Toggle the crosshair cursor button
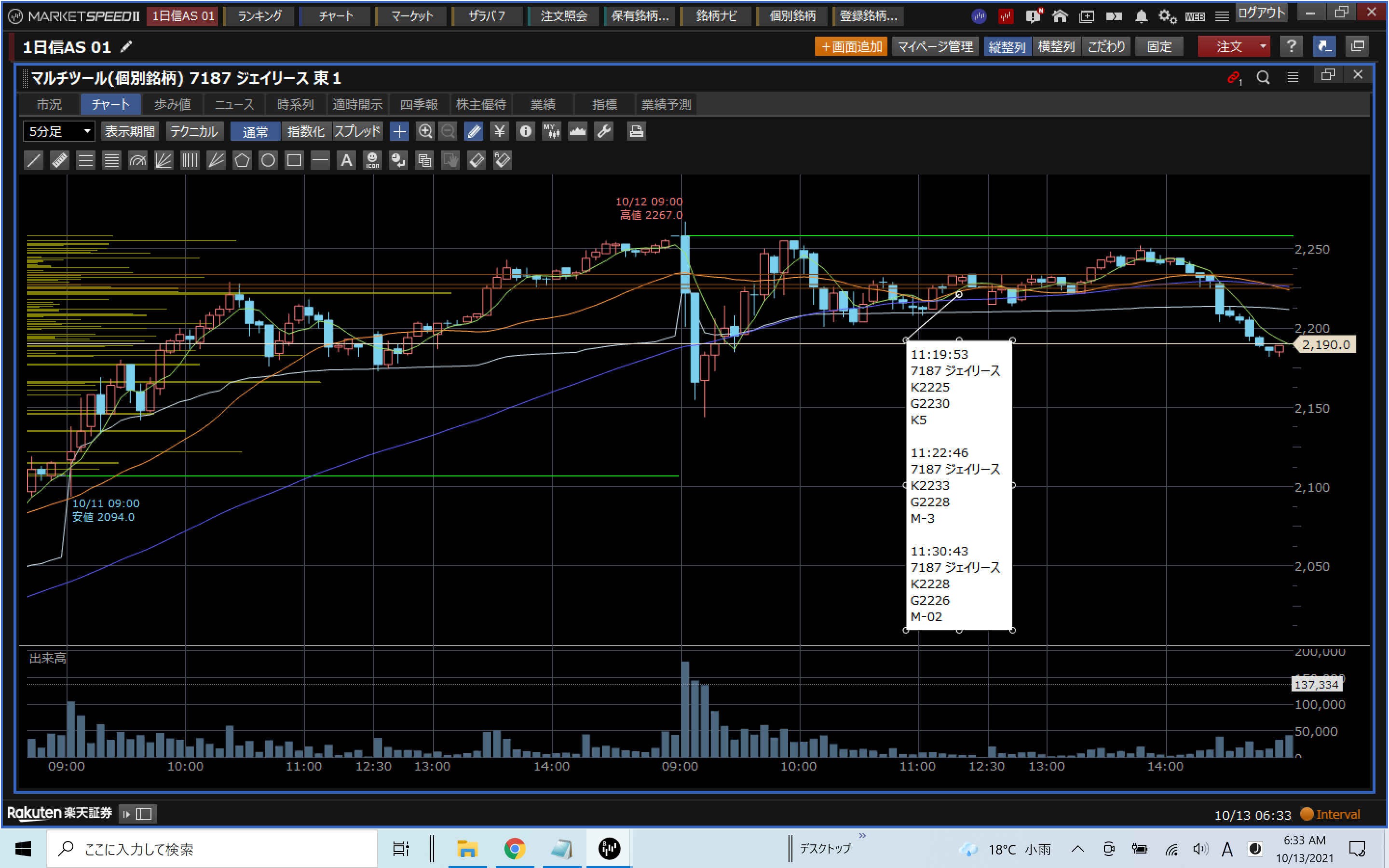The image size is (1389, 868). 399,132
